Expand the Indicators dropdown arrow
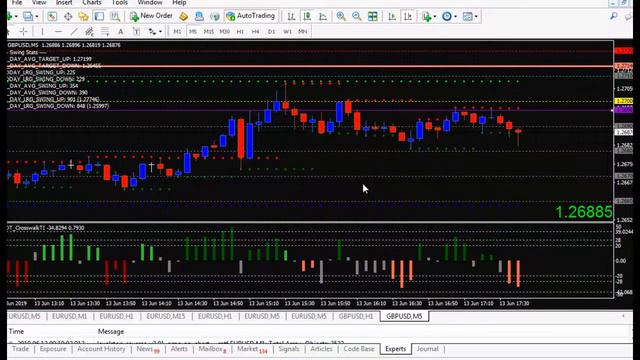The height and width of the screenshot is (360, 640). 435,17
